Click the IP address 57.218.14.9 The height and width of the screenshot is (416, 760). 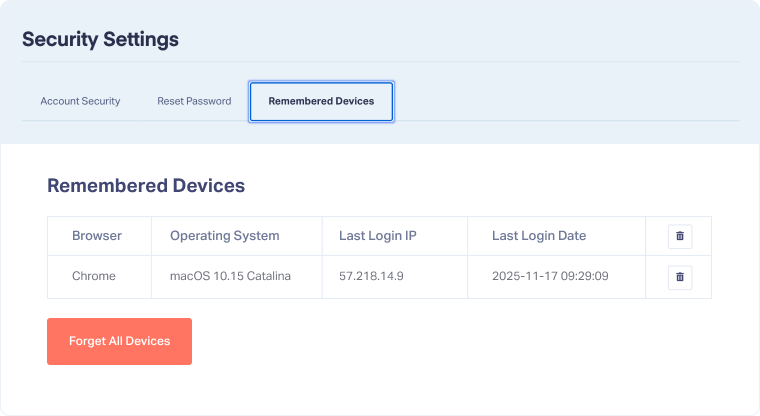click(369, 276)
